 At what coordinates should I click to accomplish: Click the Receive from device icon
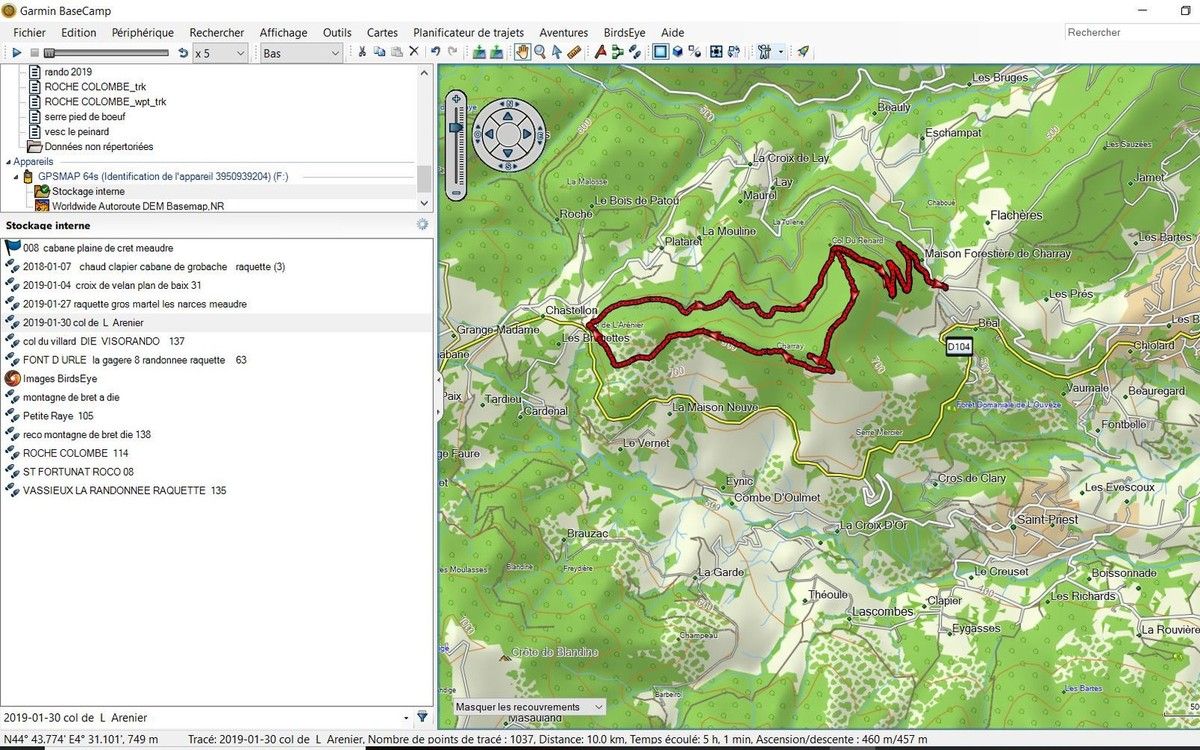[497, 52]
